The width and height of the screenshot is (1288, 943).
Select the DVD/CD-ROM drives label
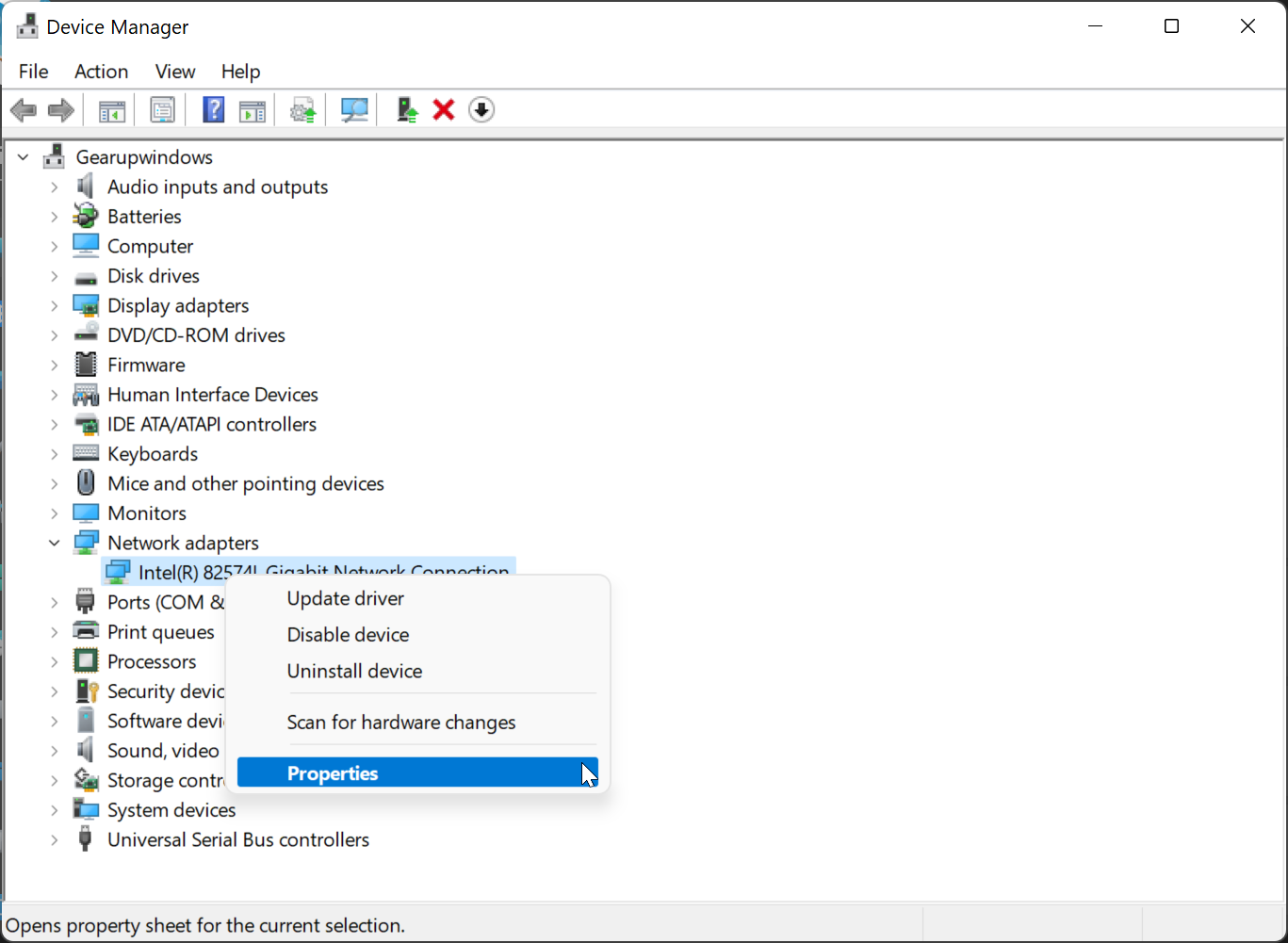[x=196, y=335]
